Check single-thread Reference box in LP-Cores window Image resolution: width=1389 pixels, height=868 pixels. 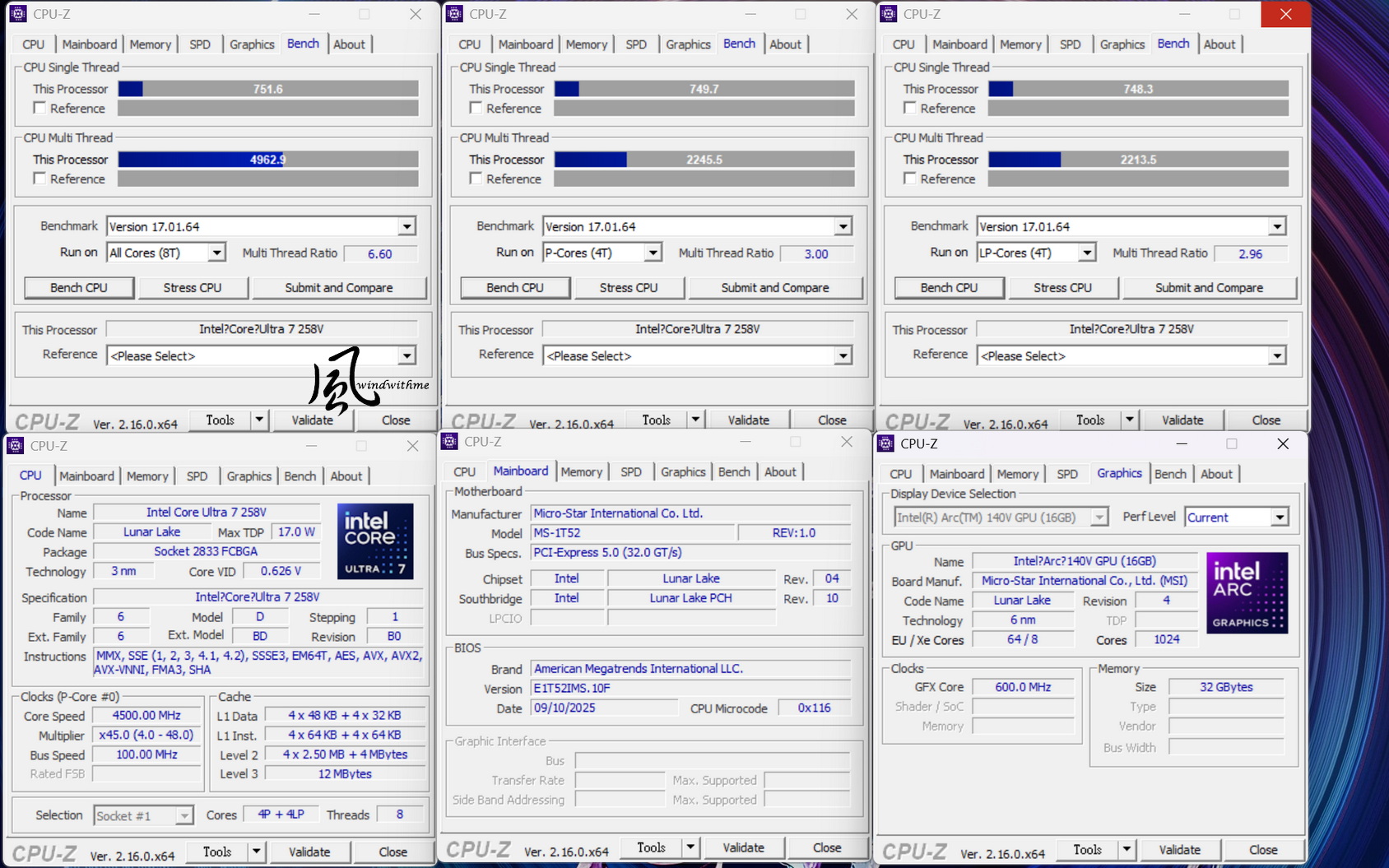tap(909, 108)
